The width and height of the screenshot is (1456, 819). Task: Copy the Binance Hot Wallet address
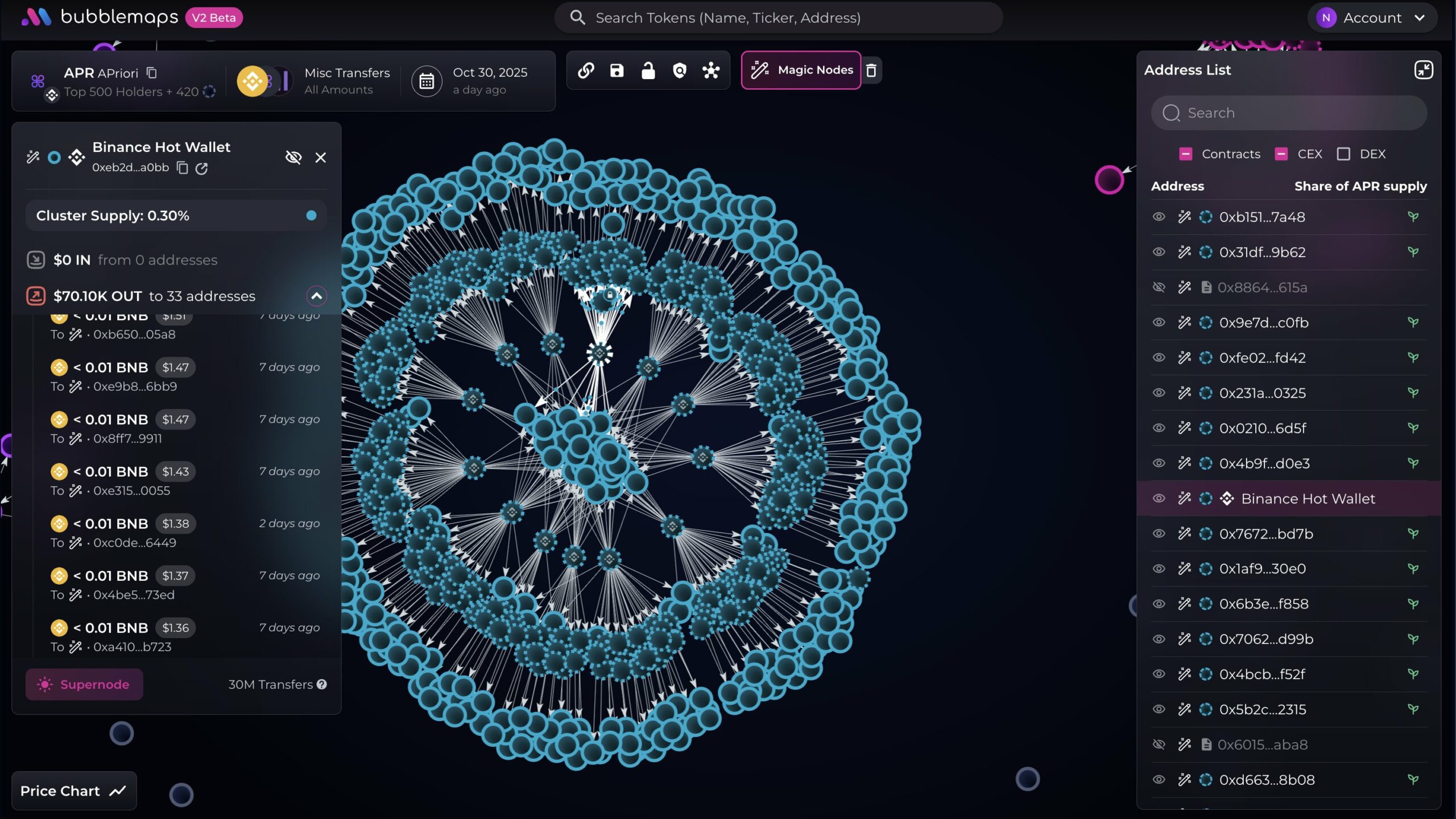182,168
